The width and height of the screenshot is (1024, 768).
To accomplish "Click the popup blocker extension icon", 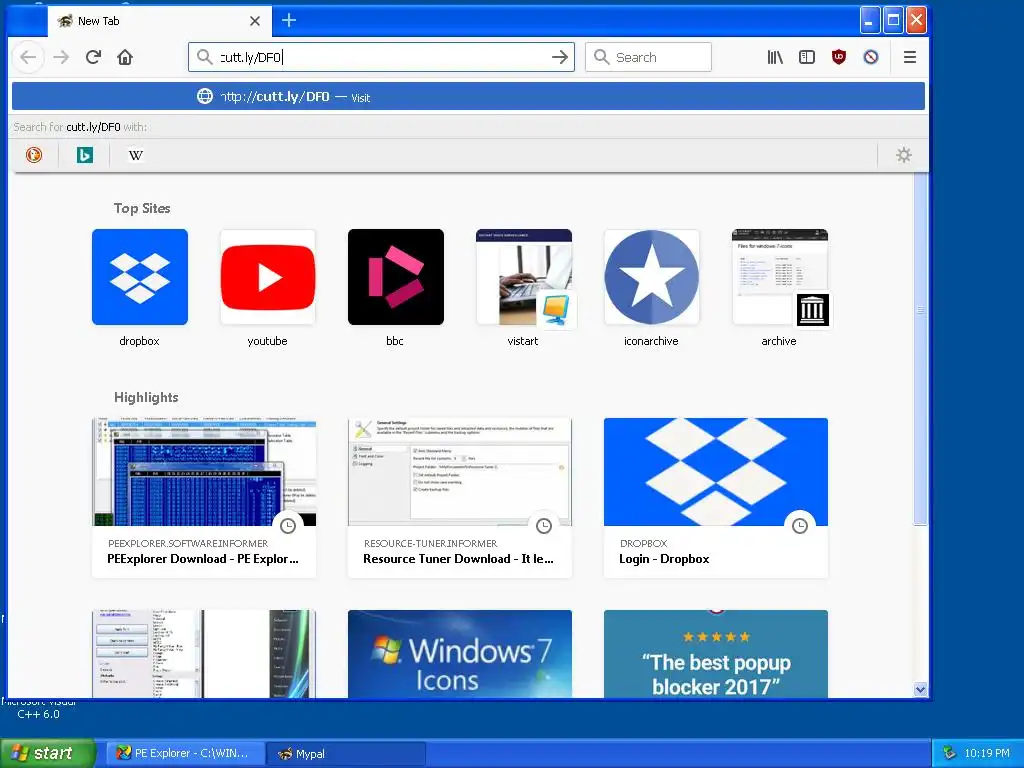I will [x=871, y=57].
